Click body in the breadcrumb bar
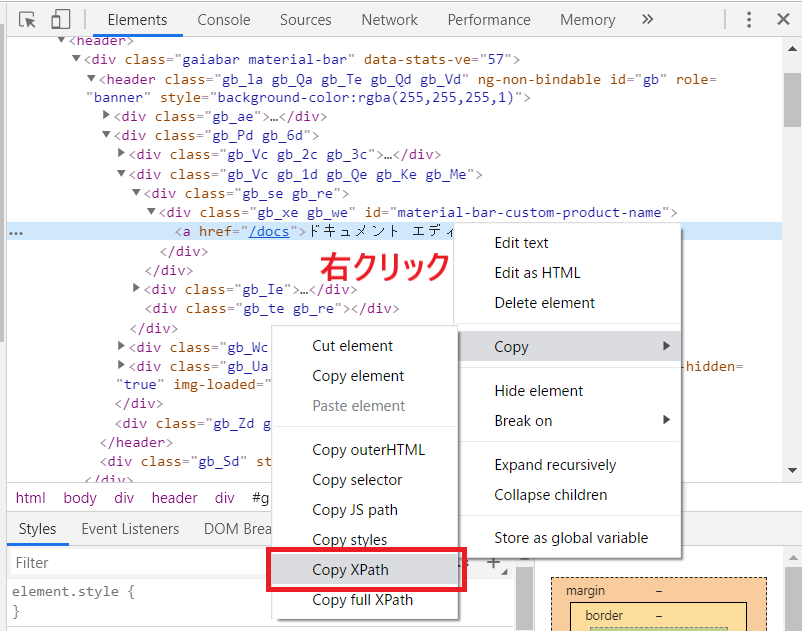Screen dimensions: 802x631 click(80, 498)
